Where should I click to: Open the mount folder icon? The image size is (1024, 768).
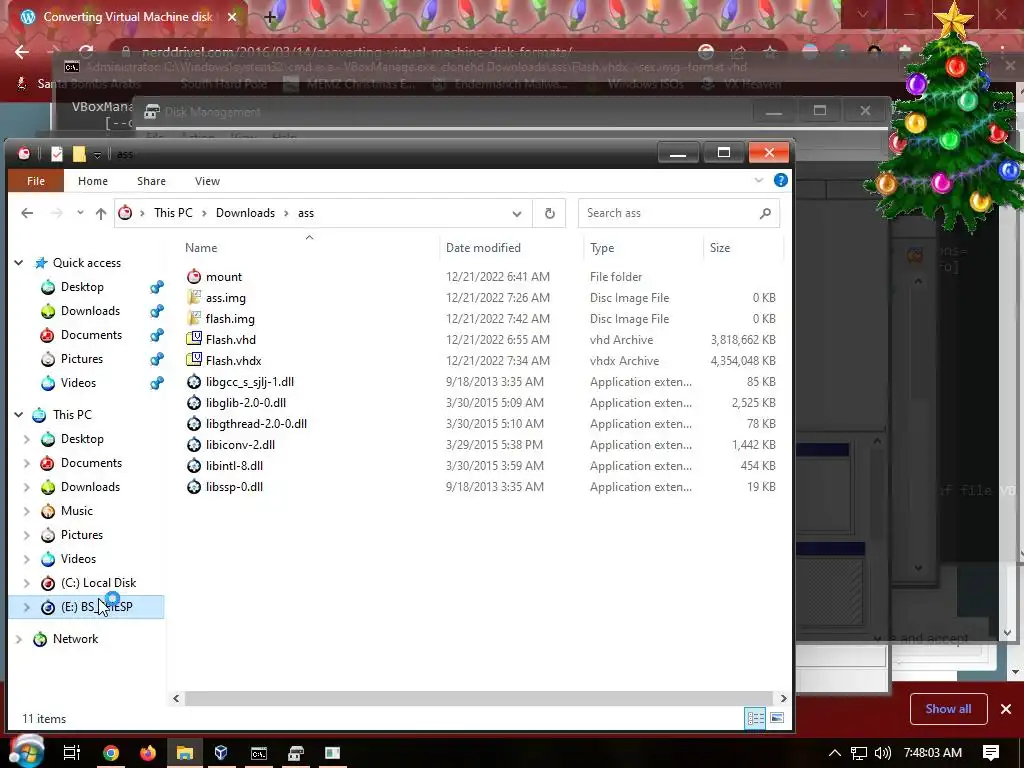pyautogui.click(x=194, y=277)
